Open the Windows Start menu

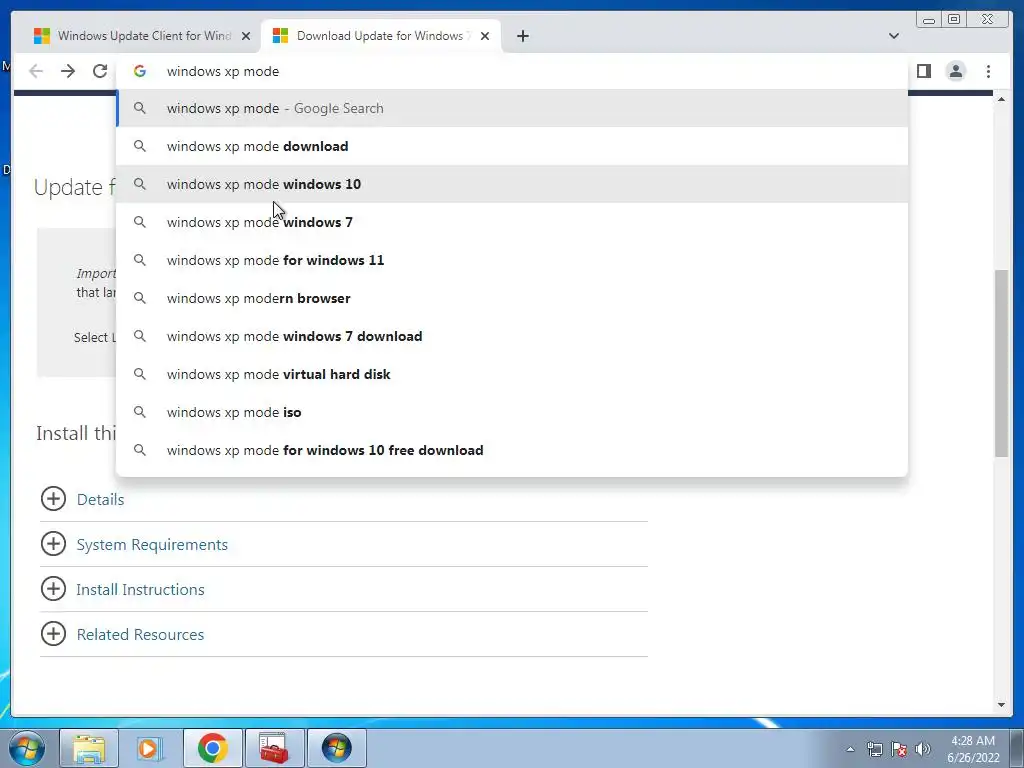(x=27, y=748)
